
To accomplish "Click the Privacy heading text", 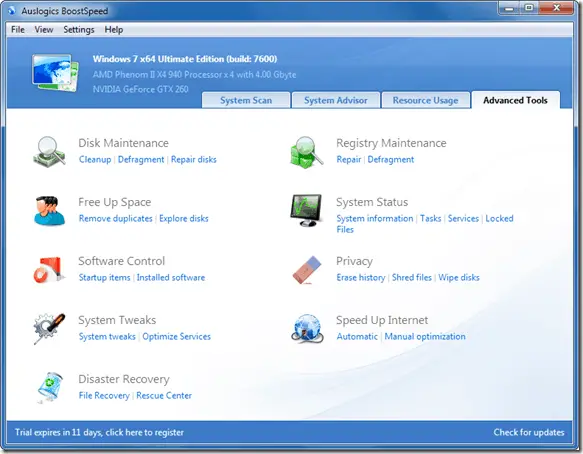I will (x=354, y=261).
